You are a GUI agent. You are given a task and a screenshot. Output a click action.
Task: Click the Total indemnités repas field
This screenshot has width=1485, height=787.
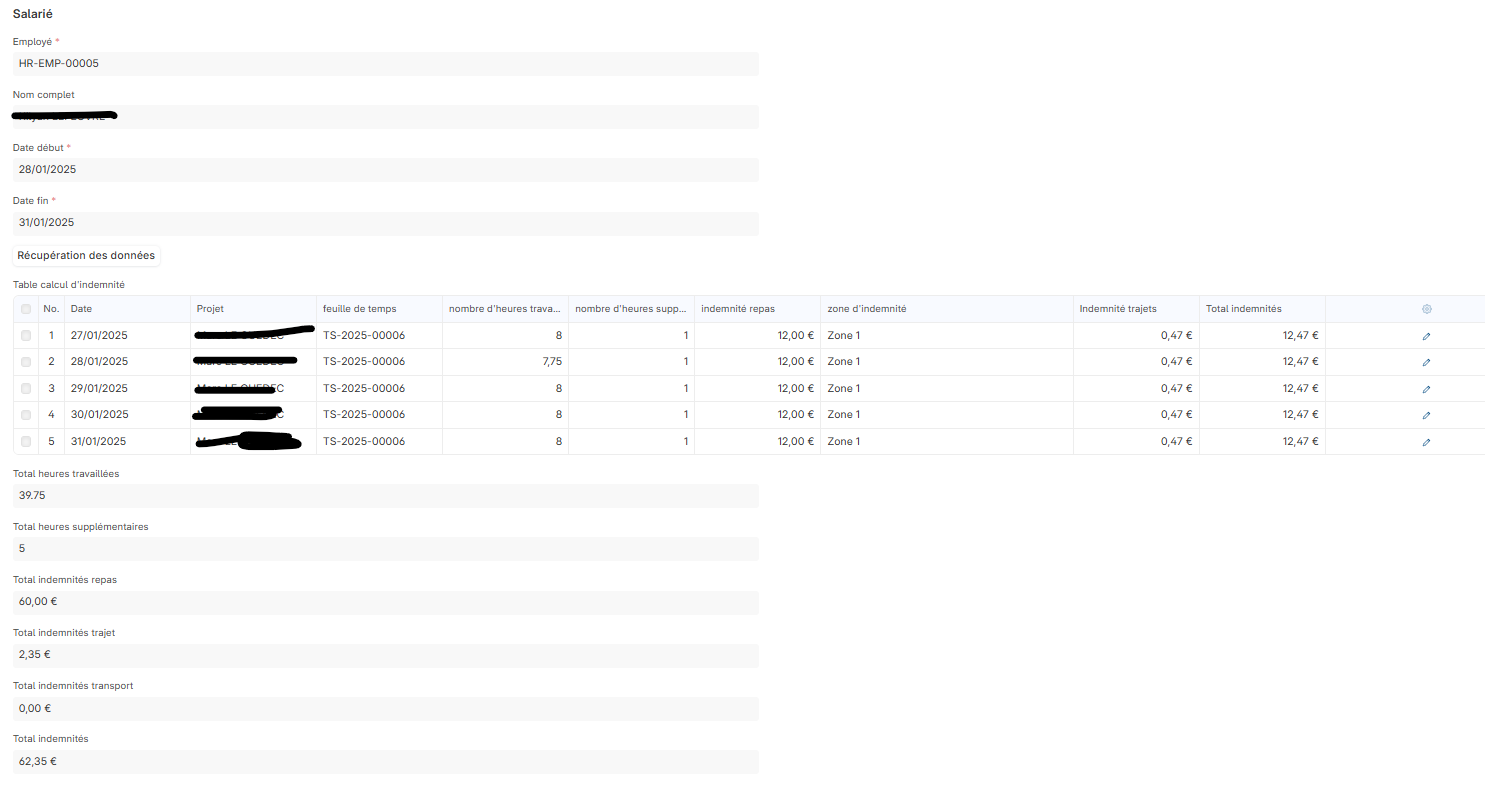385,602
